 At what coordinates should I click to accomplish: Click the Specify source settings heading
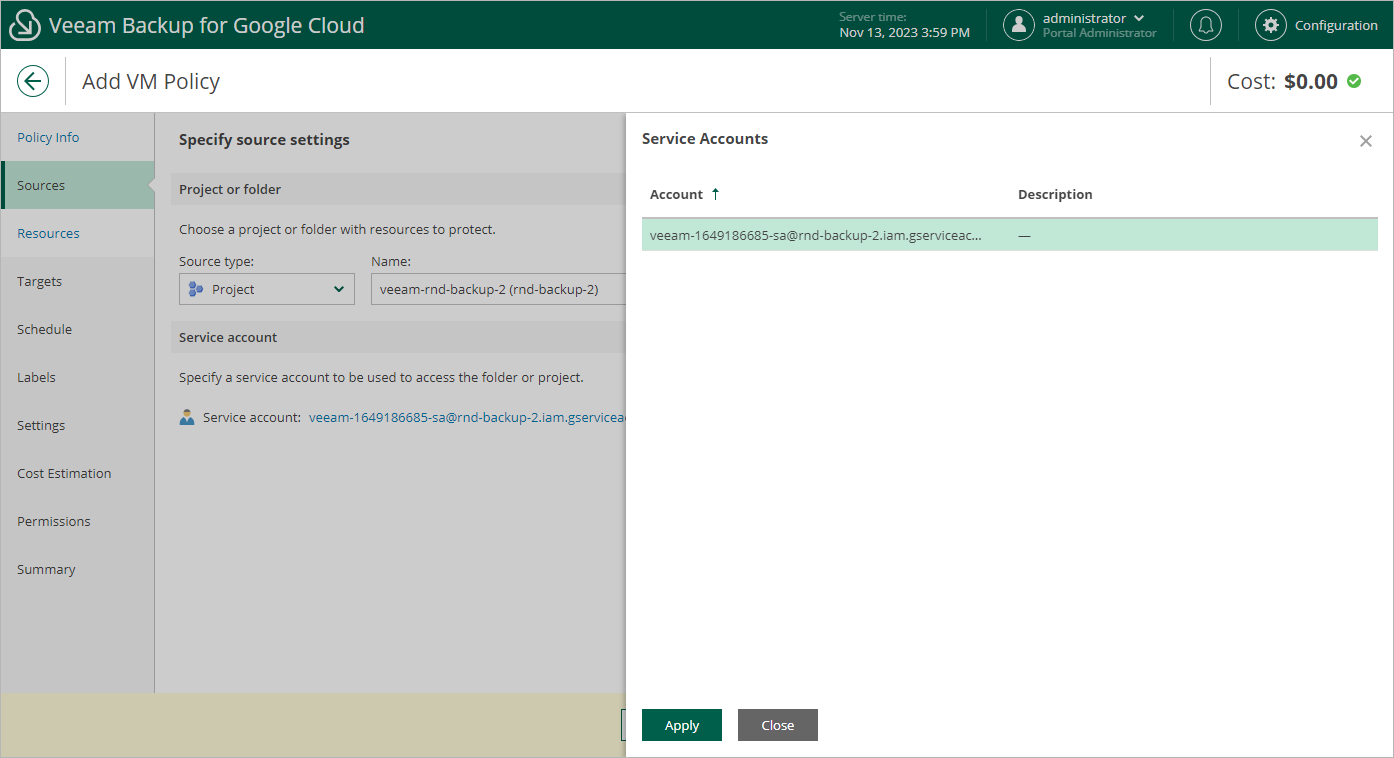264,140
